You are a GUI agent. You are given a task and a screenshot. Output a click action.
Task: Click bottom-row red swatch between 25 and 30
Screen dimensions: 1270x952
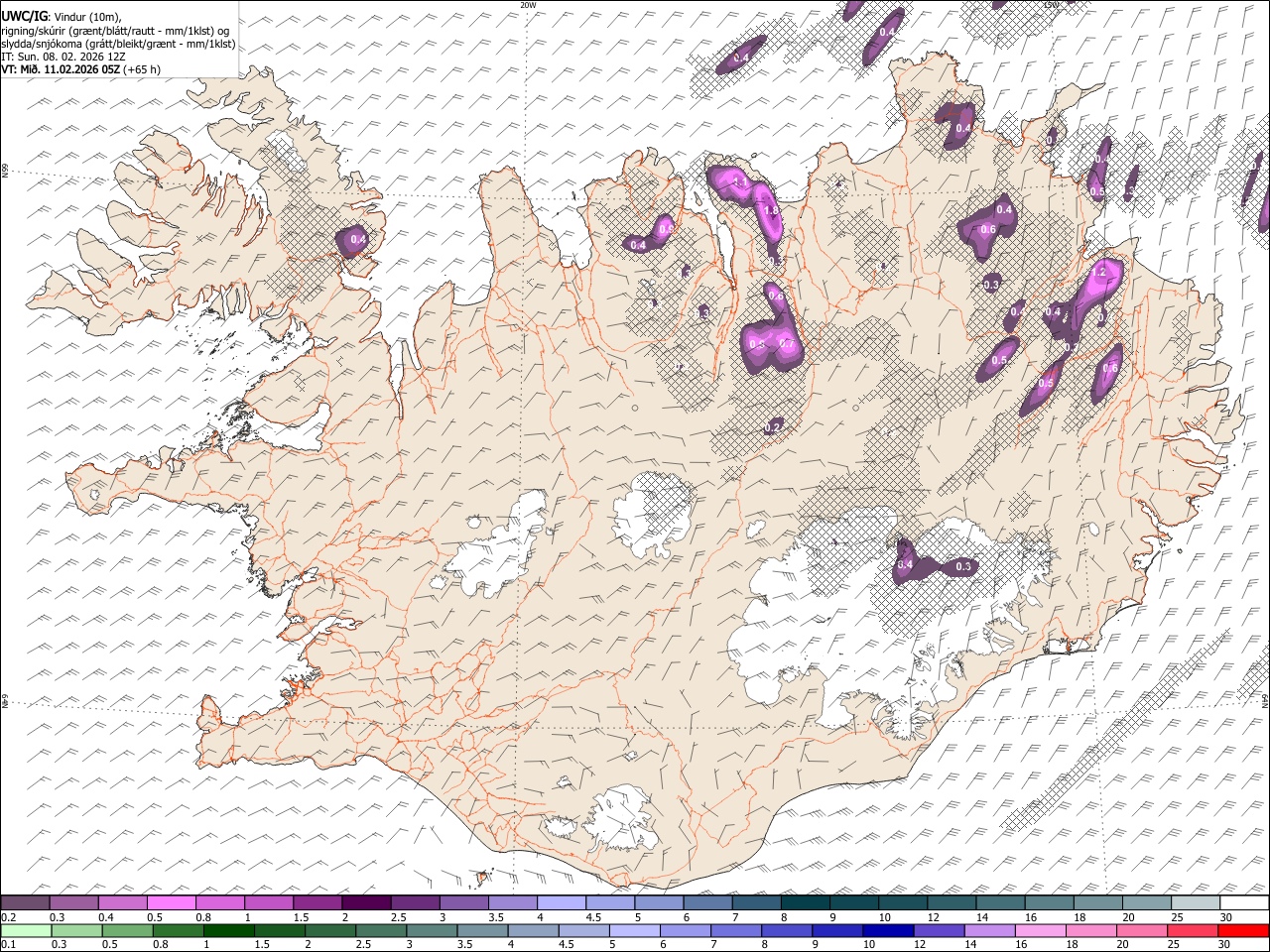click(1192, 930)
